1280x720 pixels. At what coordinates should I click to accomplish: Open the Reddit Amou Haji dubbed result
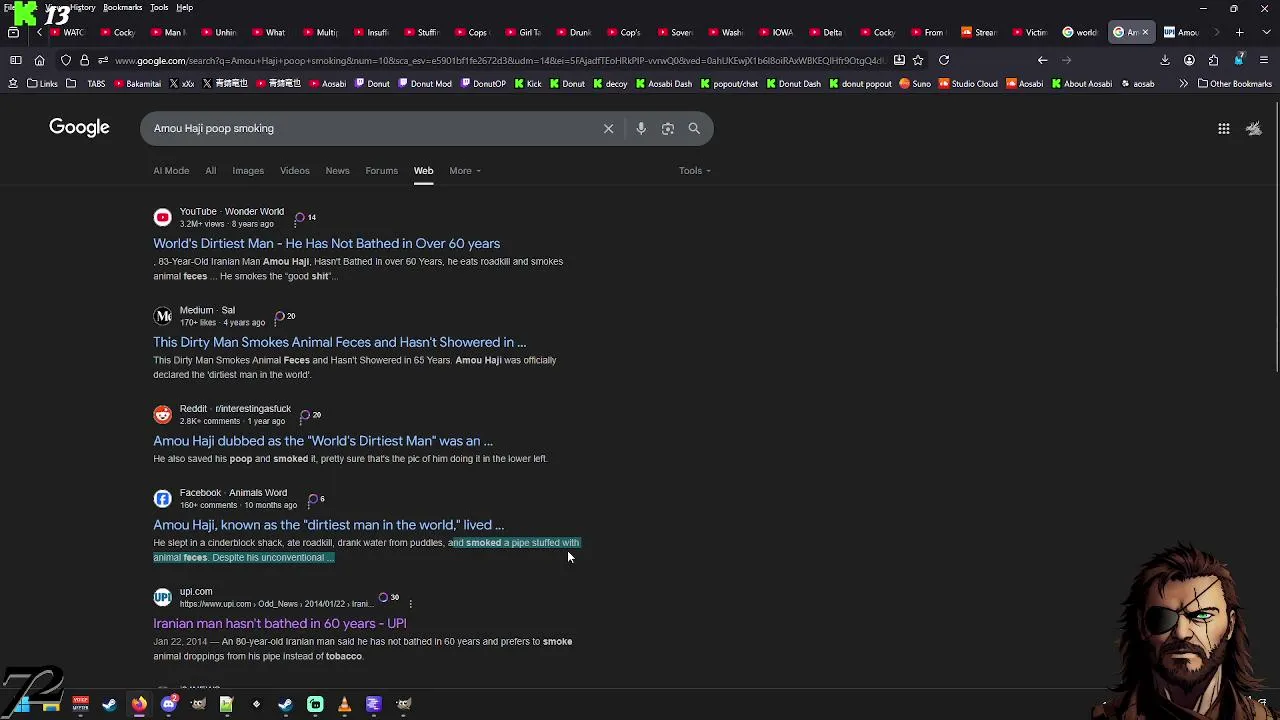click(x=323, y=441)
